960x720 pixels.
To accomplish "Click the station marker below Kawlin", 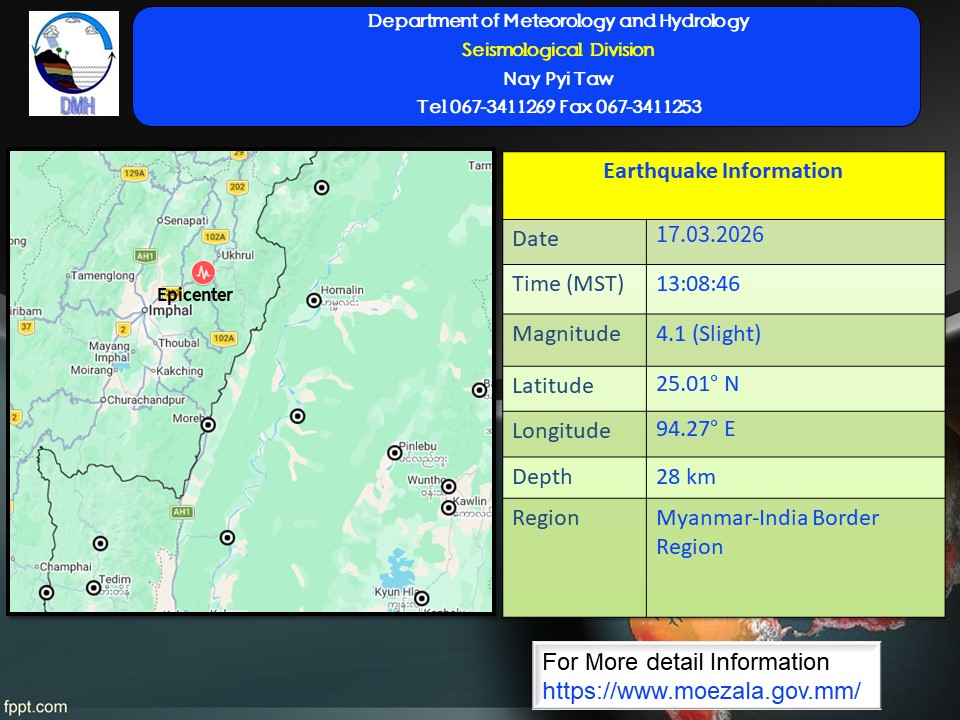I will tap(448, 508).
